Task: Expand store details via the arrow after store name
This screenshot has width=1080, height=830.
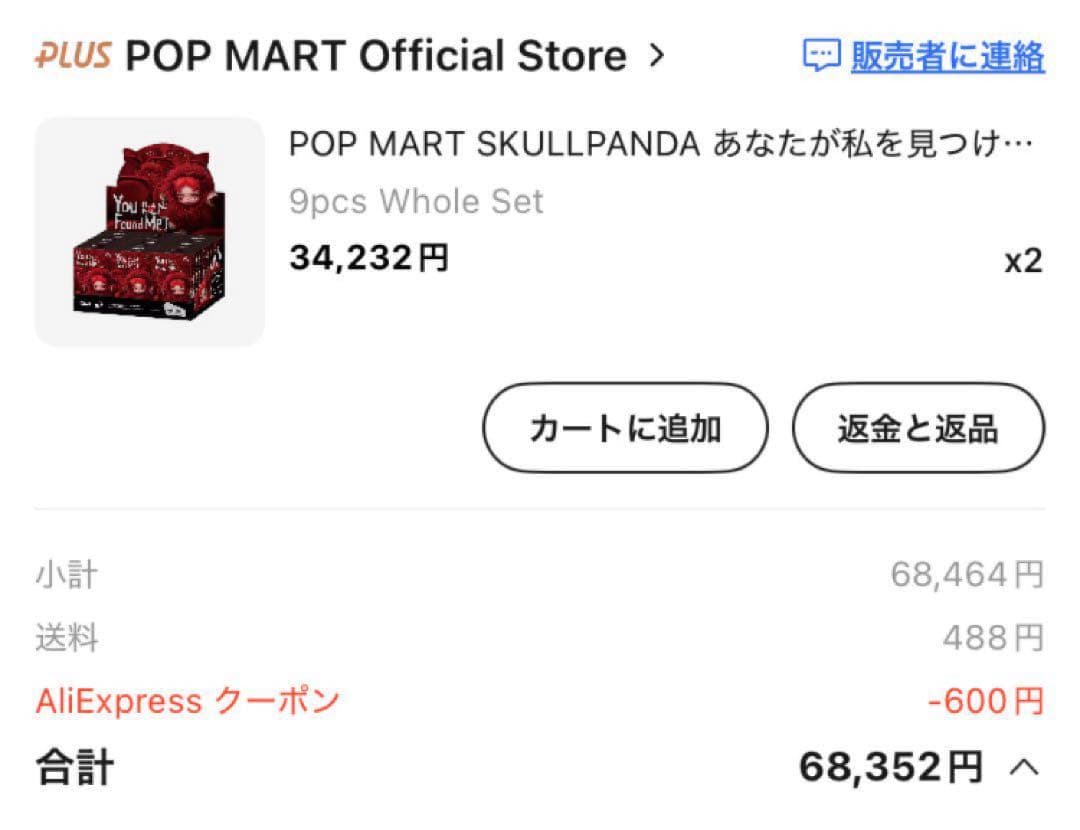Action: pyautogui.click(x=657, y=57)
